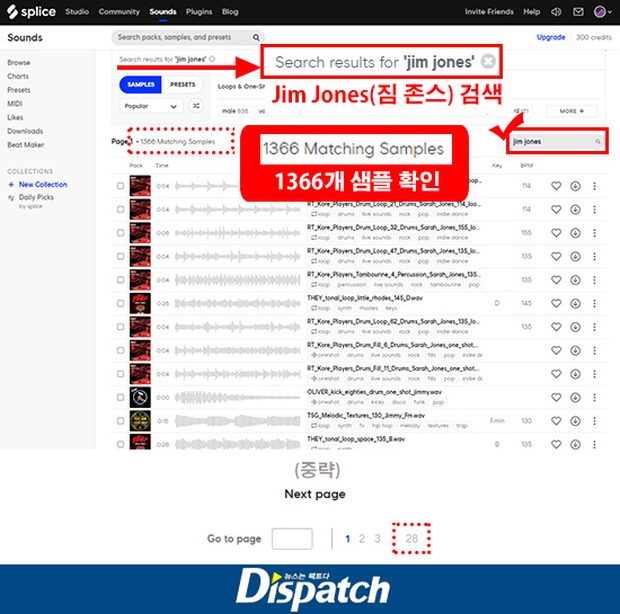Download the OLIVER_kick_eighties sample

tap(575, 397)
